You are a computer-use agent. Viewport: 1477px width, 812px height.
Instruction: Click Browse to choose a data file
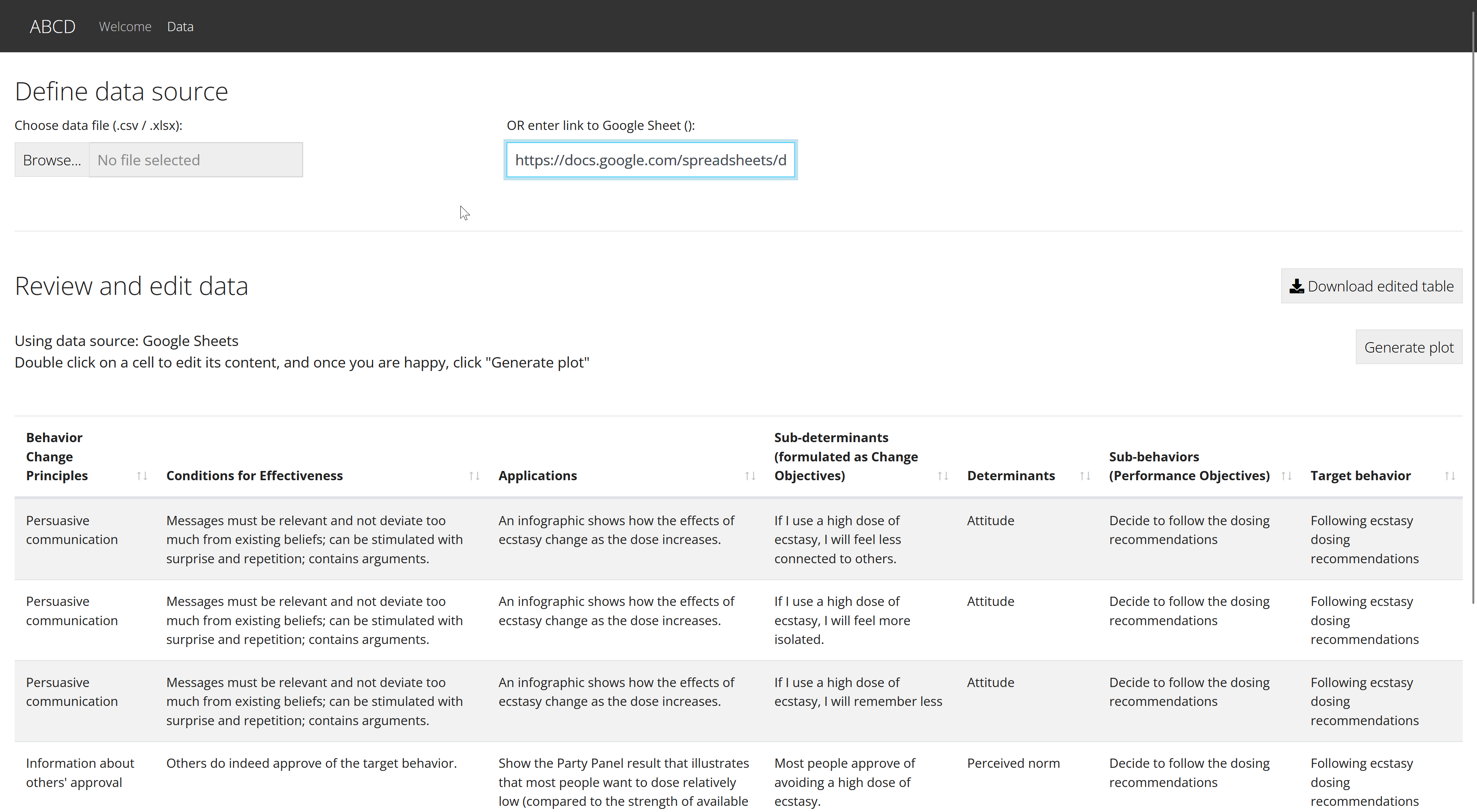tap(52, 160)
